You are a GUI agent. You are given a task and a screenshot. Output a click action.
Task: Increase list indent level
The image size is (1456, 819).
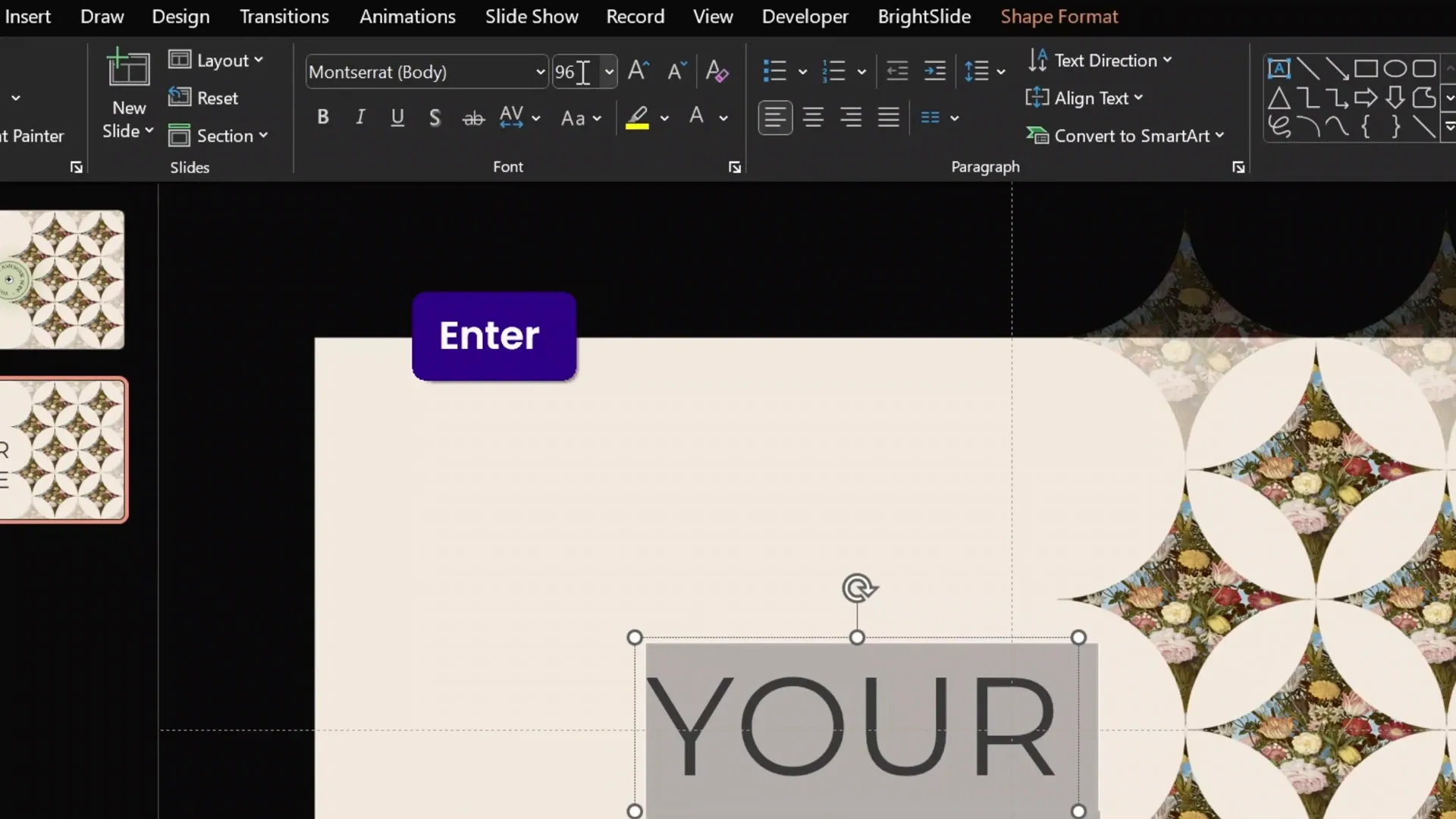[x=935, y=71]
